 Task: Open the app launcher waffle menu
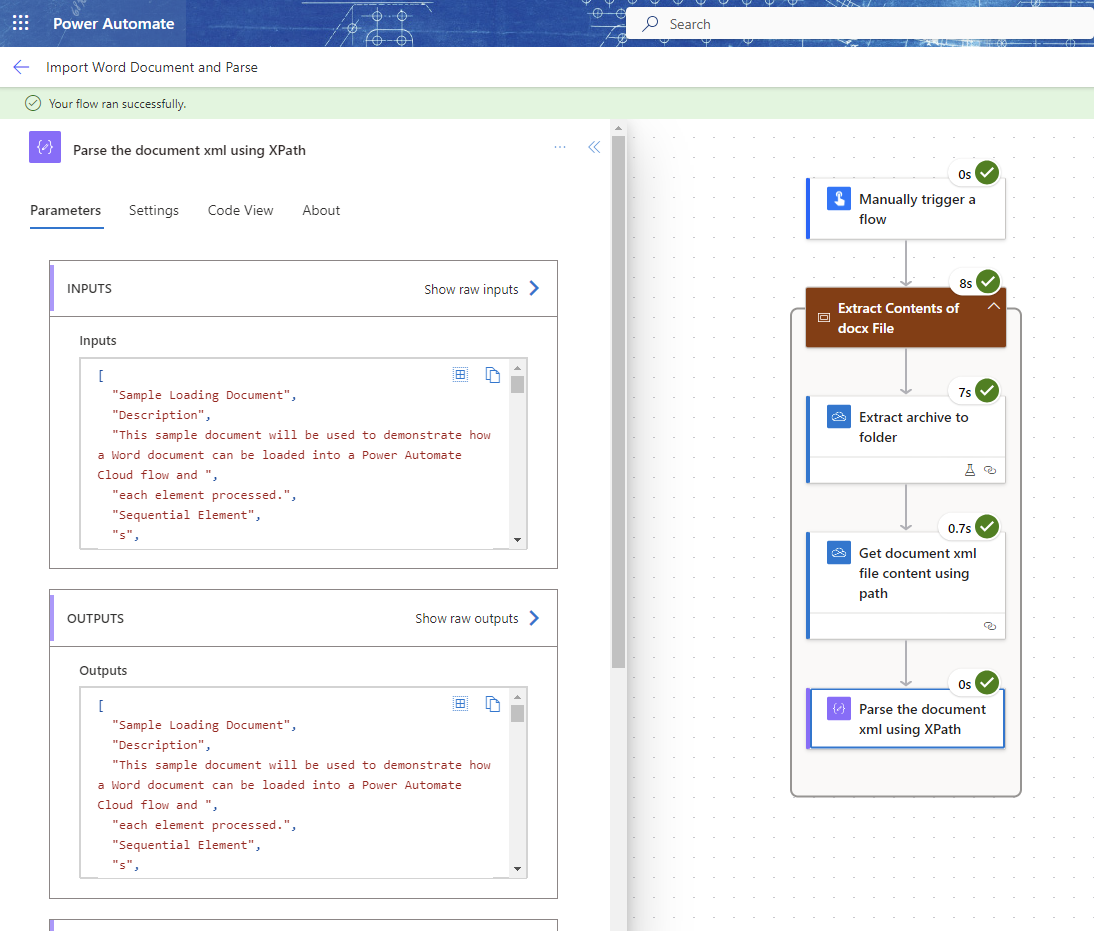(21, 23)
